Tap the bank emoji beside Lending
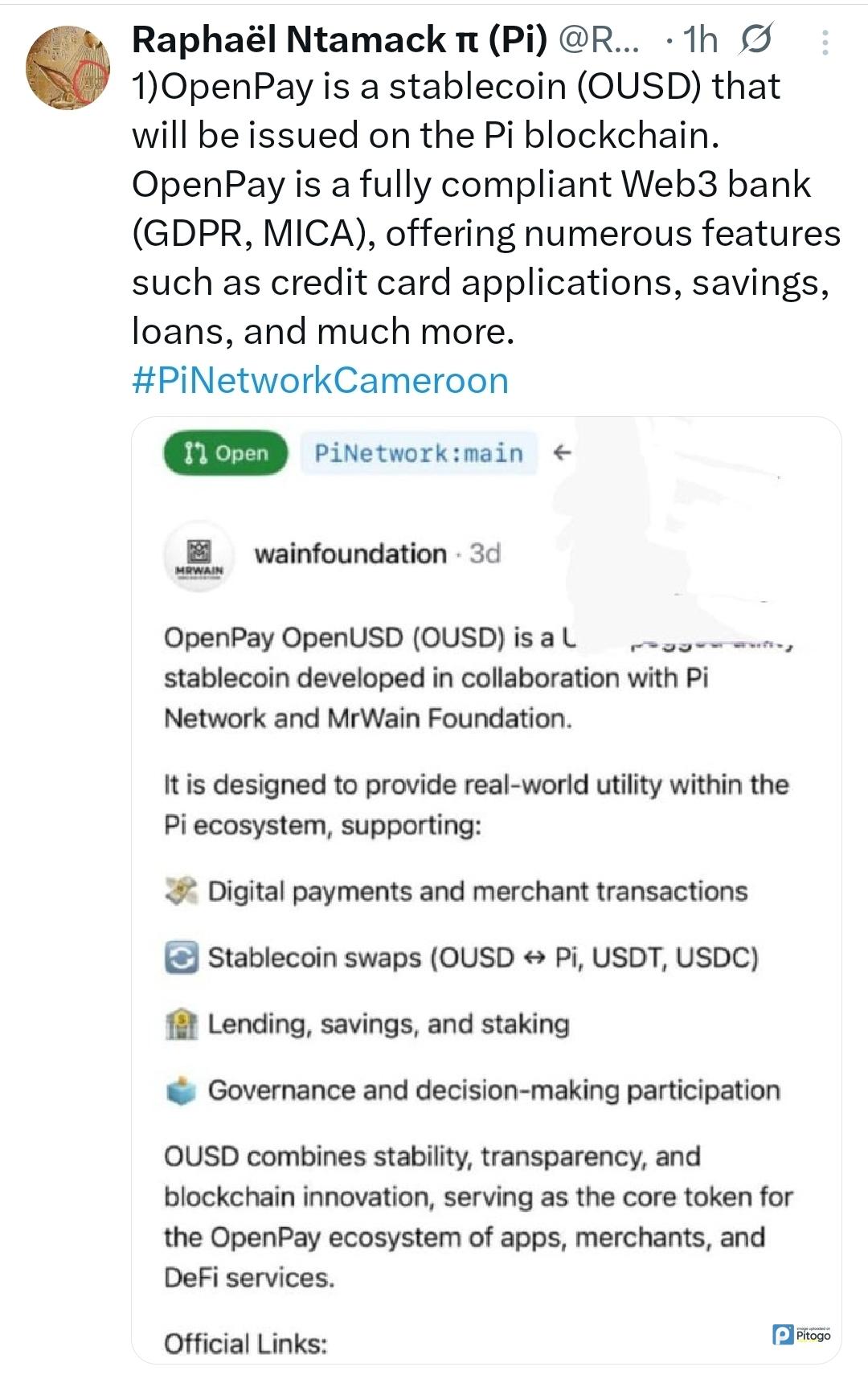The height and width of the screenshot is (1379, 868). point(181,1025)
